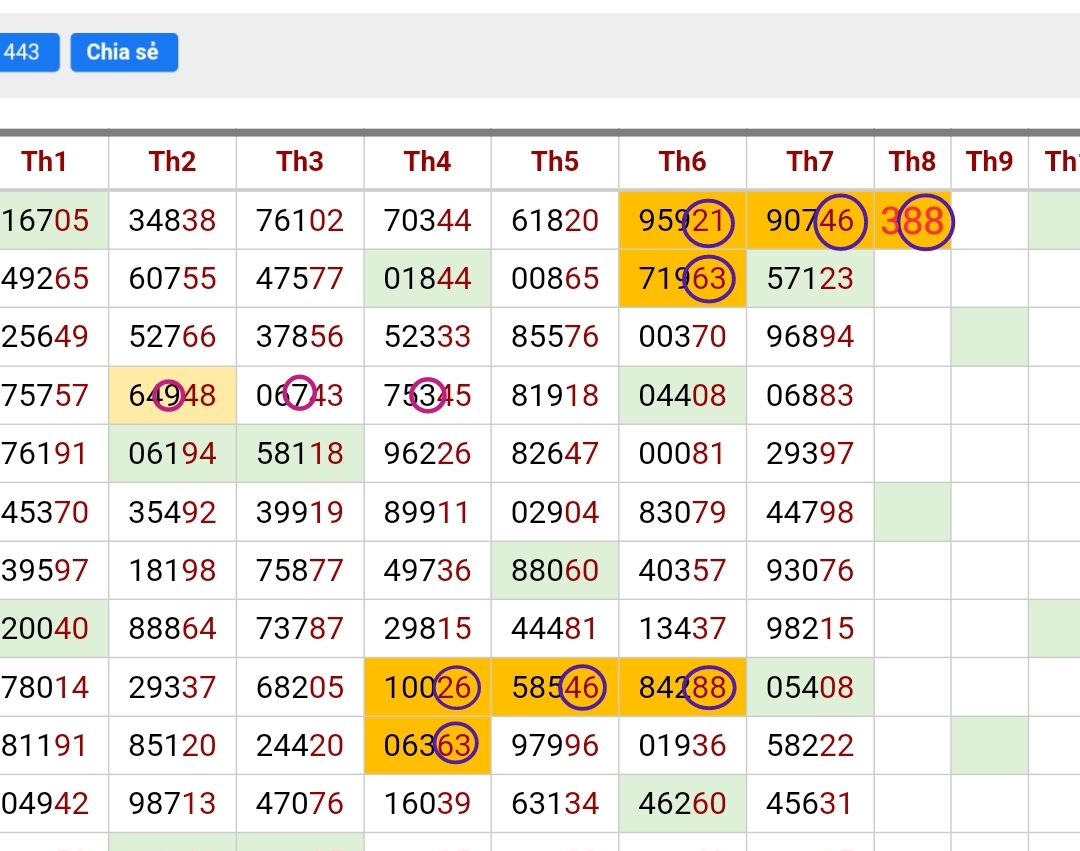Click the highlighted cell 388 in Th8
Screen dimensions: 1080x851
point(913,221)
